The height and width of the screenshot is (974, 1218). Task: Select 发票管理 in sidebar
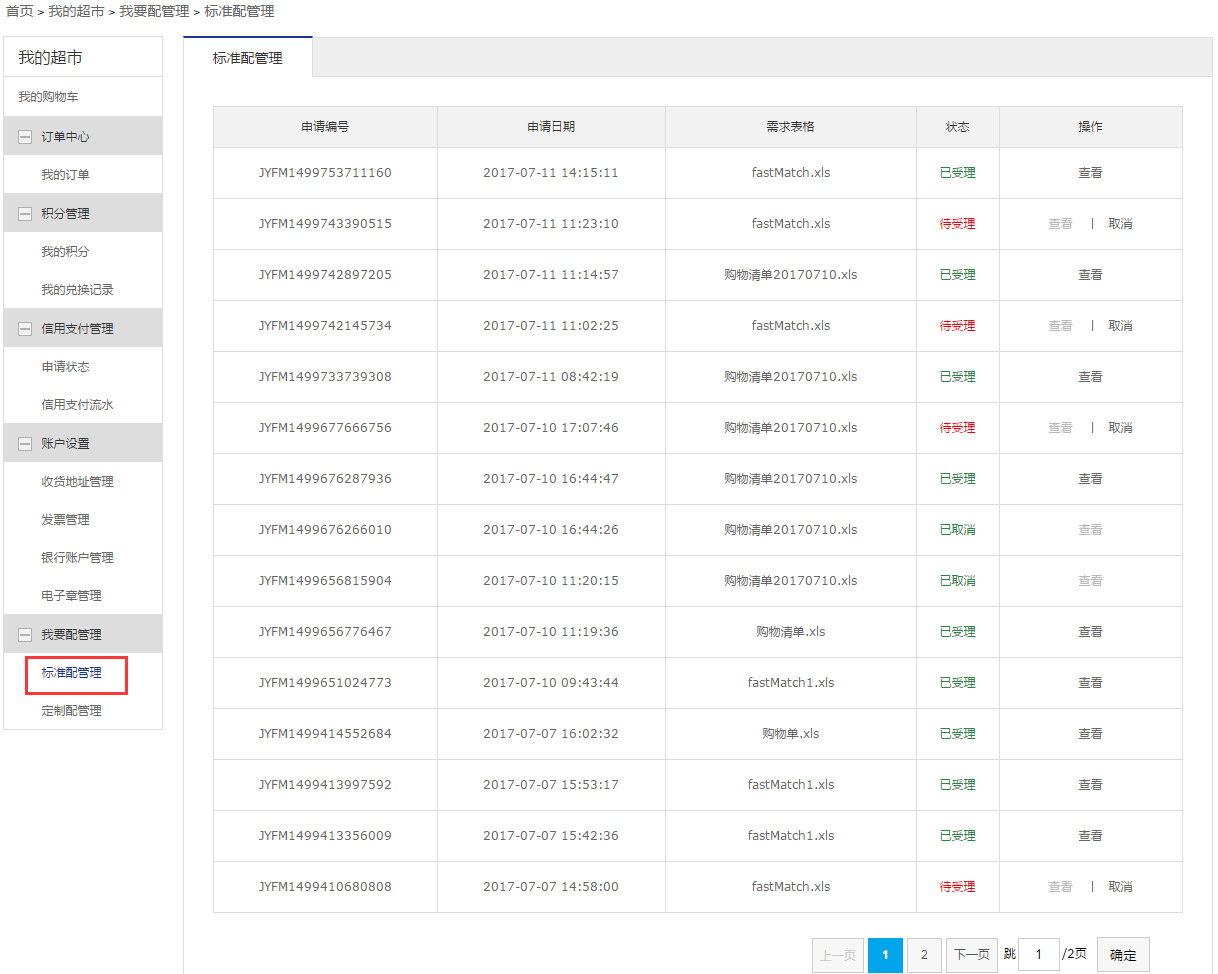[x=65, y=520]
